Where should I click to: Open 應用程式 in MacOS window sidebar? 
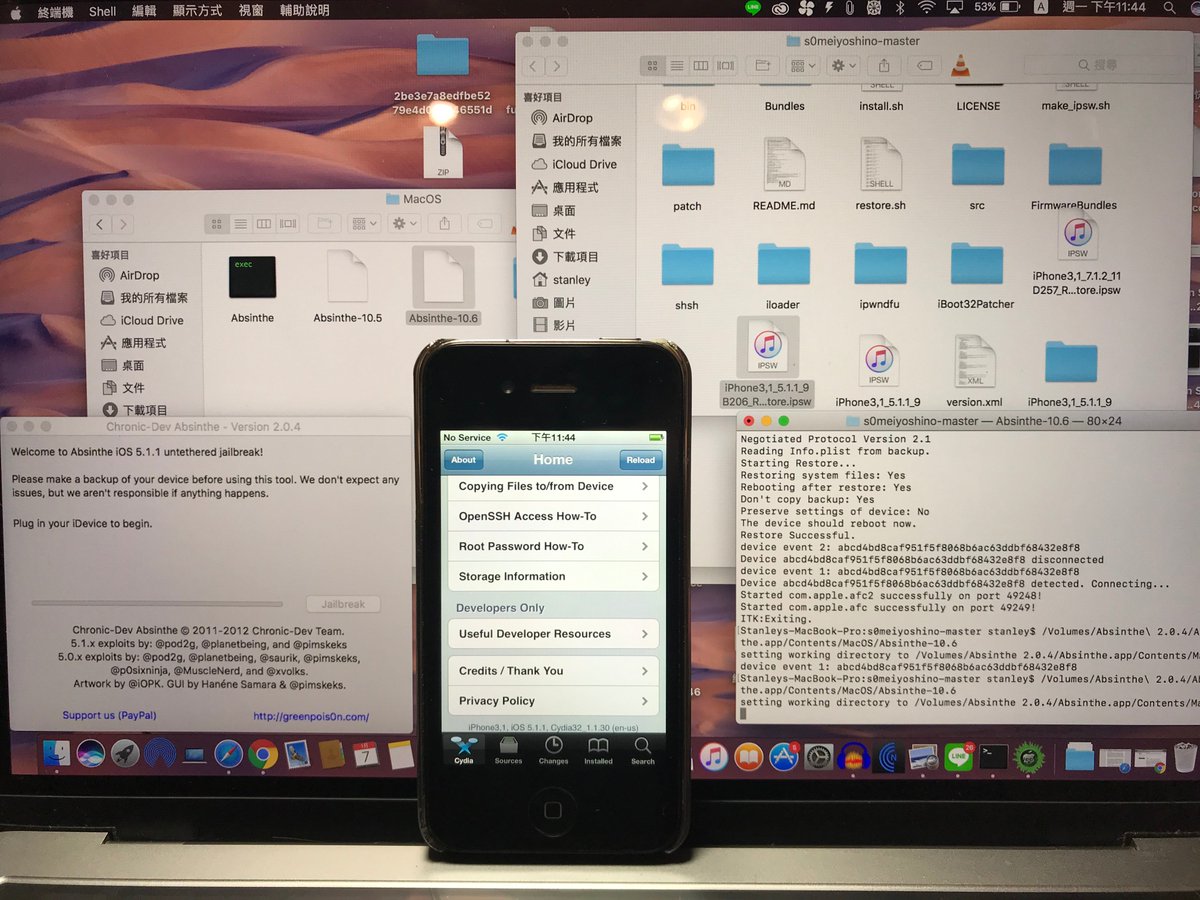click(143, 343)
